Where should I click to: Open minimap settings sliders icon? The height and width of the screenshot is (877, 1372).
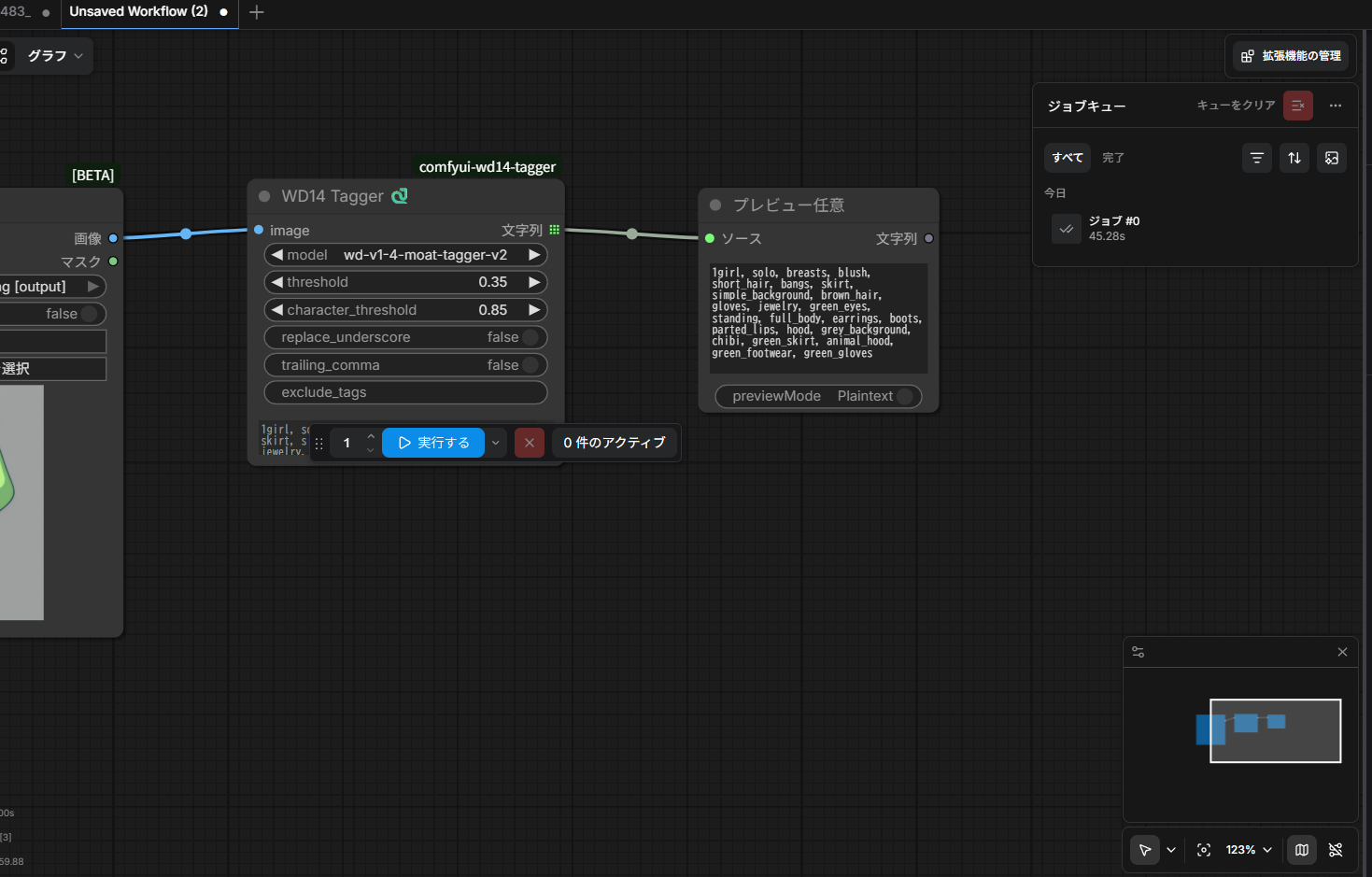(1138, 652)
